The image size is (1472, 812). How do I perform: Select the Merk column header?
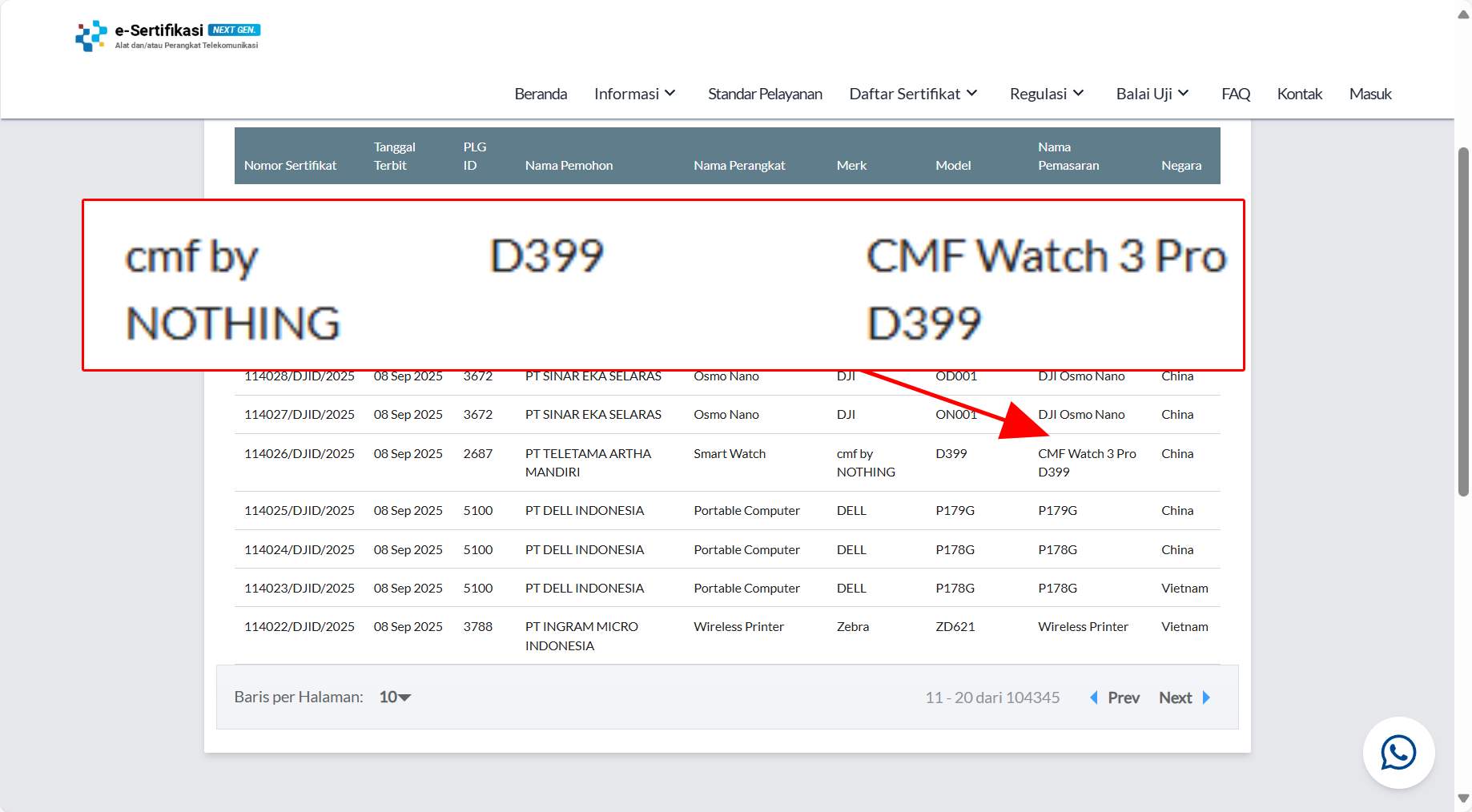851,165
